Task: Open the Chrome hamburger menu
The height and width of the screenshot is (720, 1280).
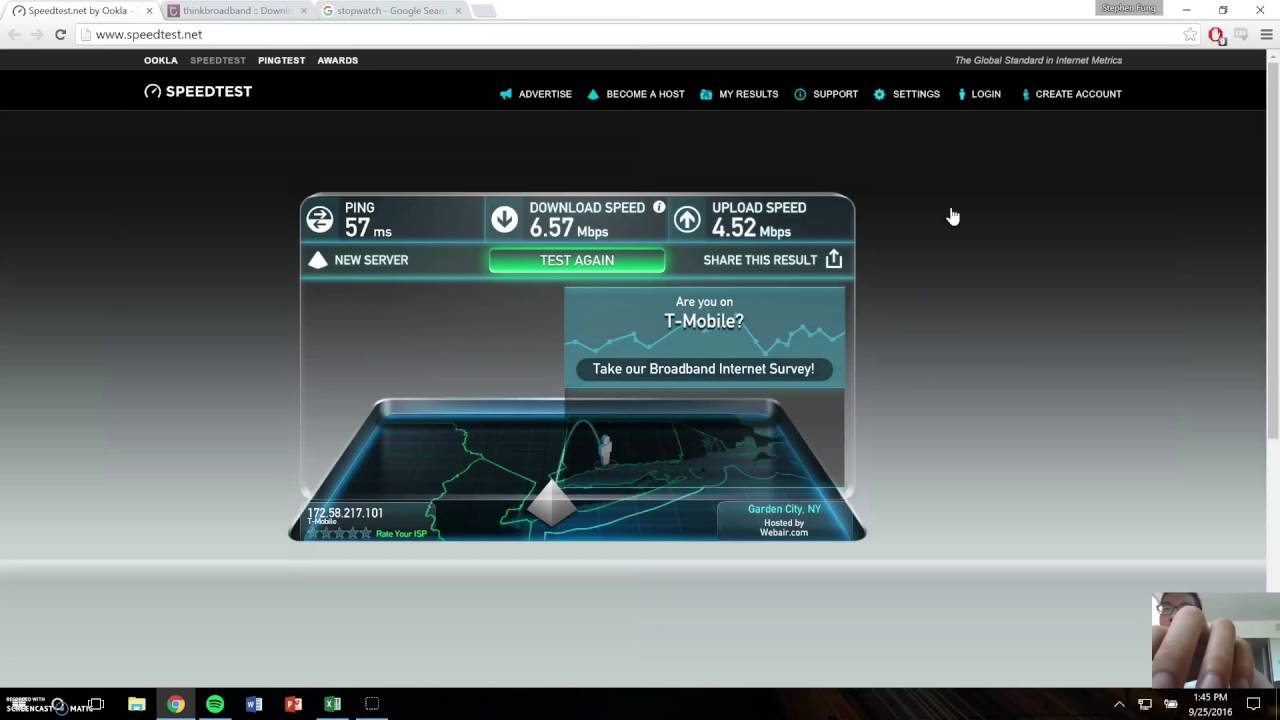Action: [1265, 34]
